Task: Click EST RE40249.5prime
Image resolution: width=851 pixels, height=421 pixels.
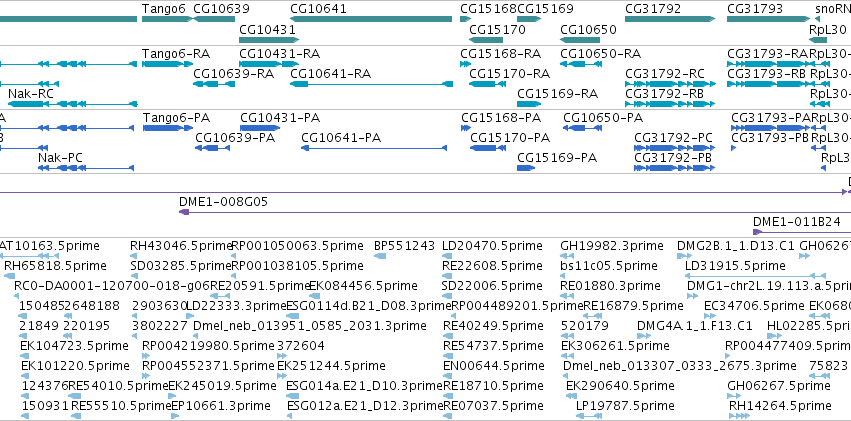Action: pyautogui.click(x=493, y=326)
